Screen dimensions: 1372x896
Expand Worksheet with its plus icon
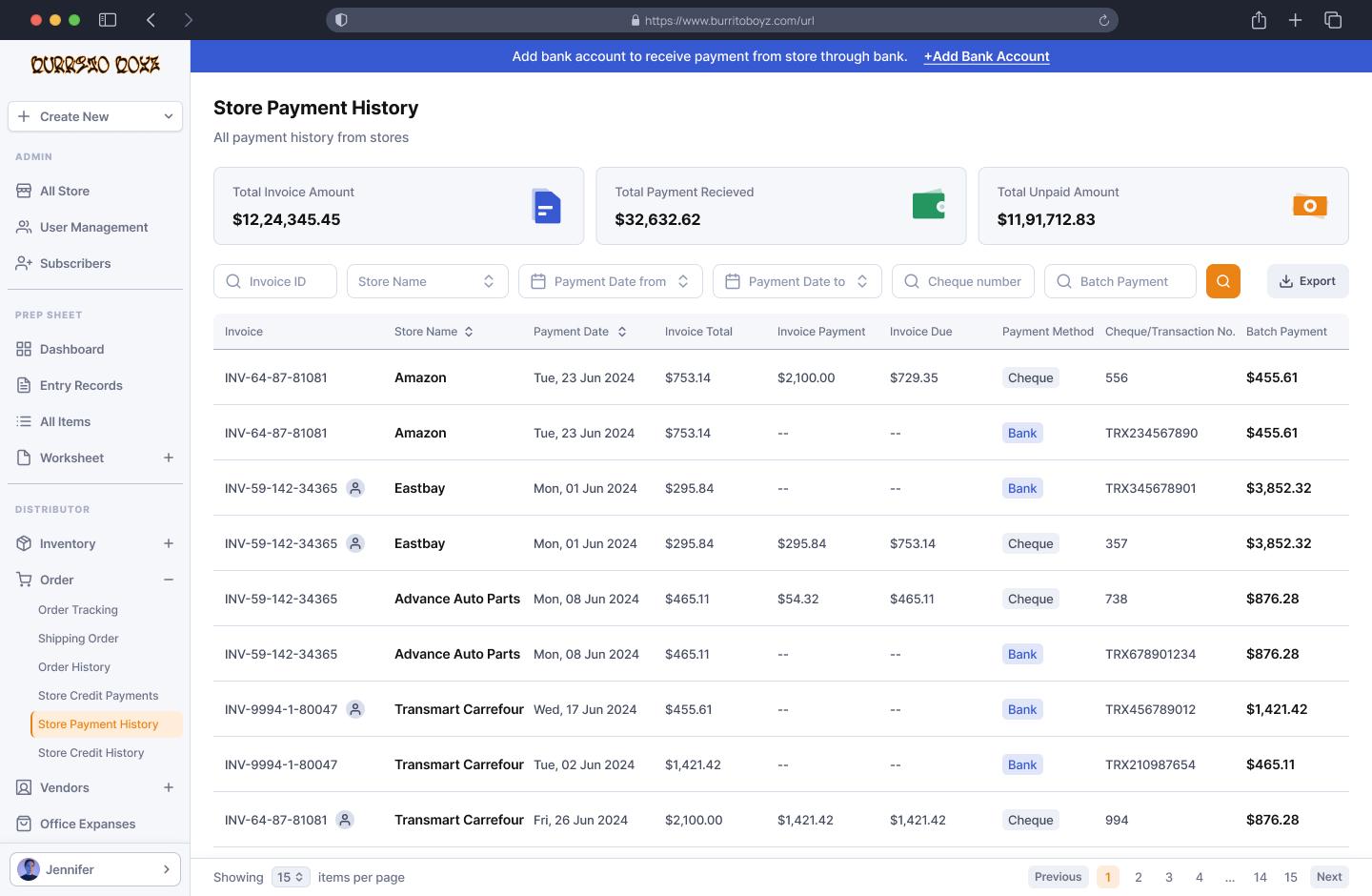pos(169,458)
